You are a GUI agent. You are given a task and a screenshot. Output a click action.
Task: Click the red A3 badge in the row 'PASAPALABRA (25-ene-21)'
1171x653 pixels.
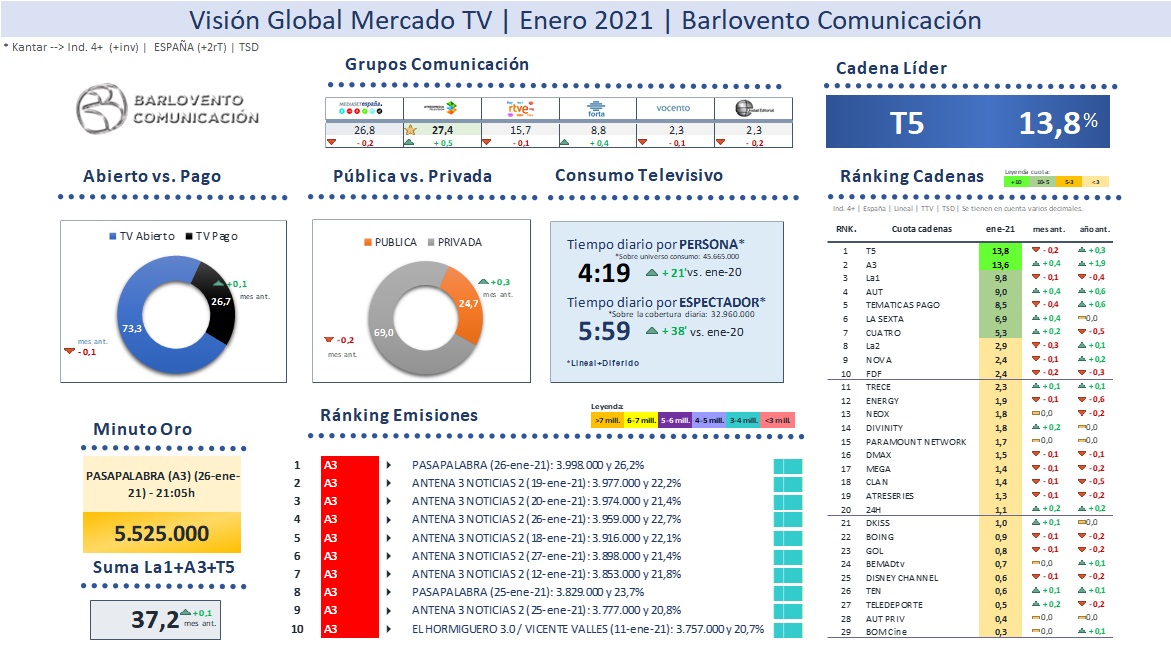pos(350,592)
